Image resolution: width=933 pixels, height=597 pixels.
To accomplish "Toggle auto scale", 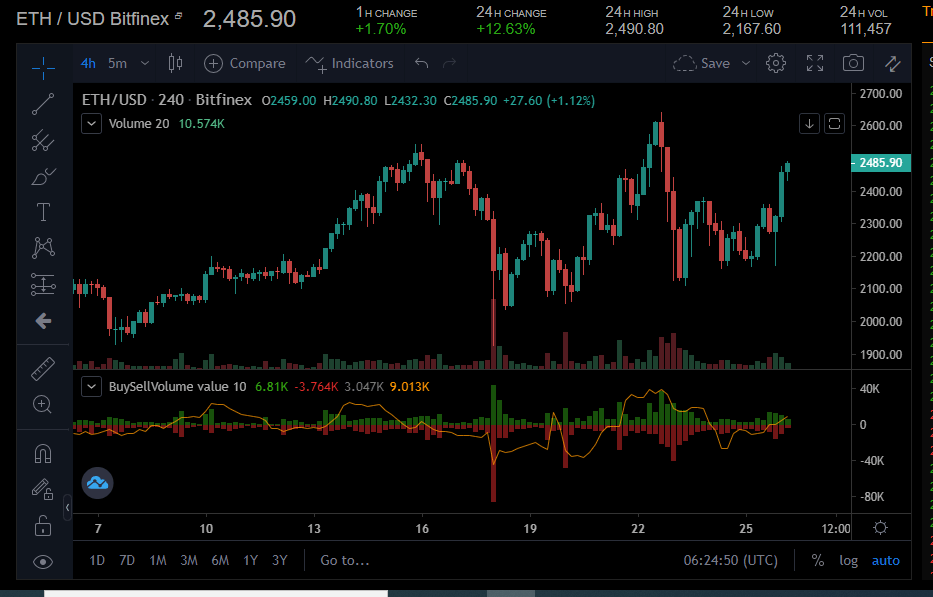I will pos(885,561).
